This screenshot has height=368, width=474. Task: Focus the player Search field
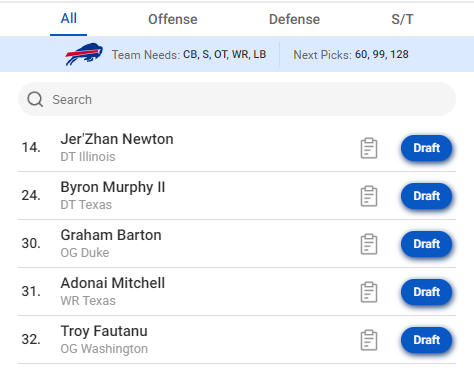tap(237, 99)
